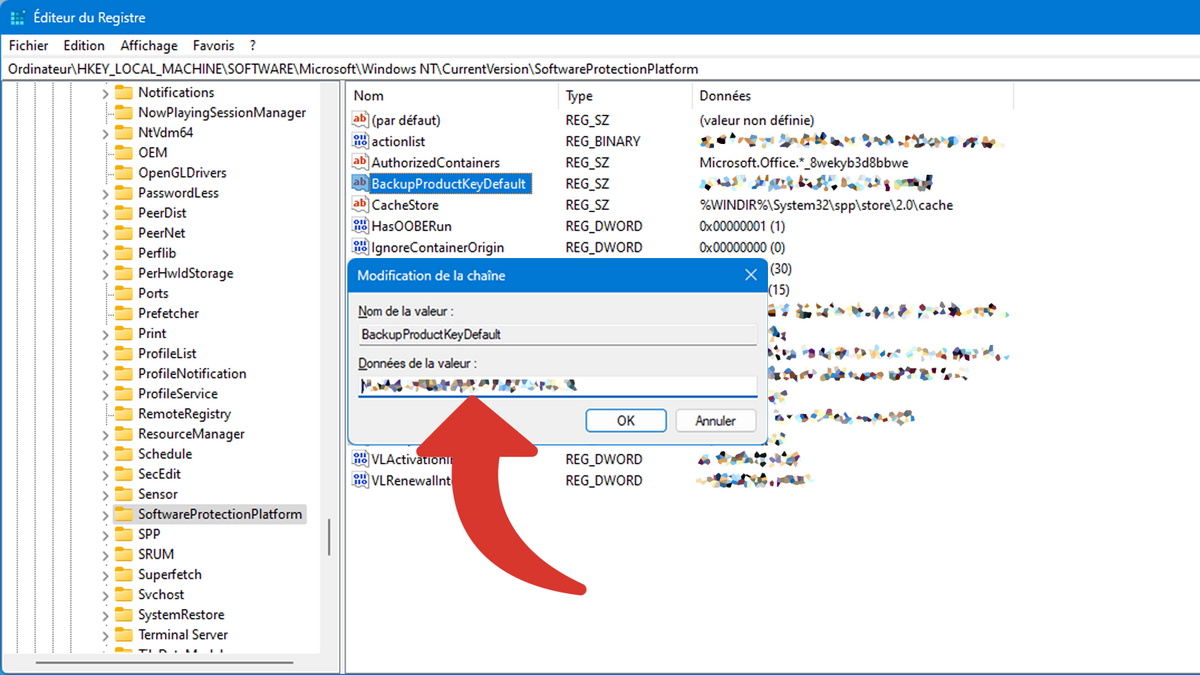Open the Affichage menu

[x=149, y=45]
